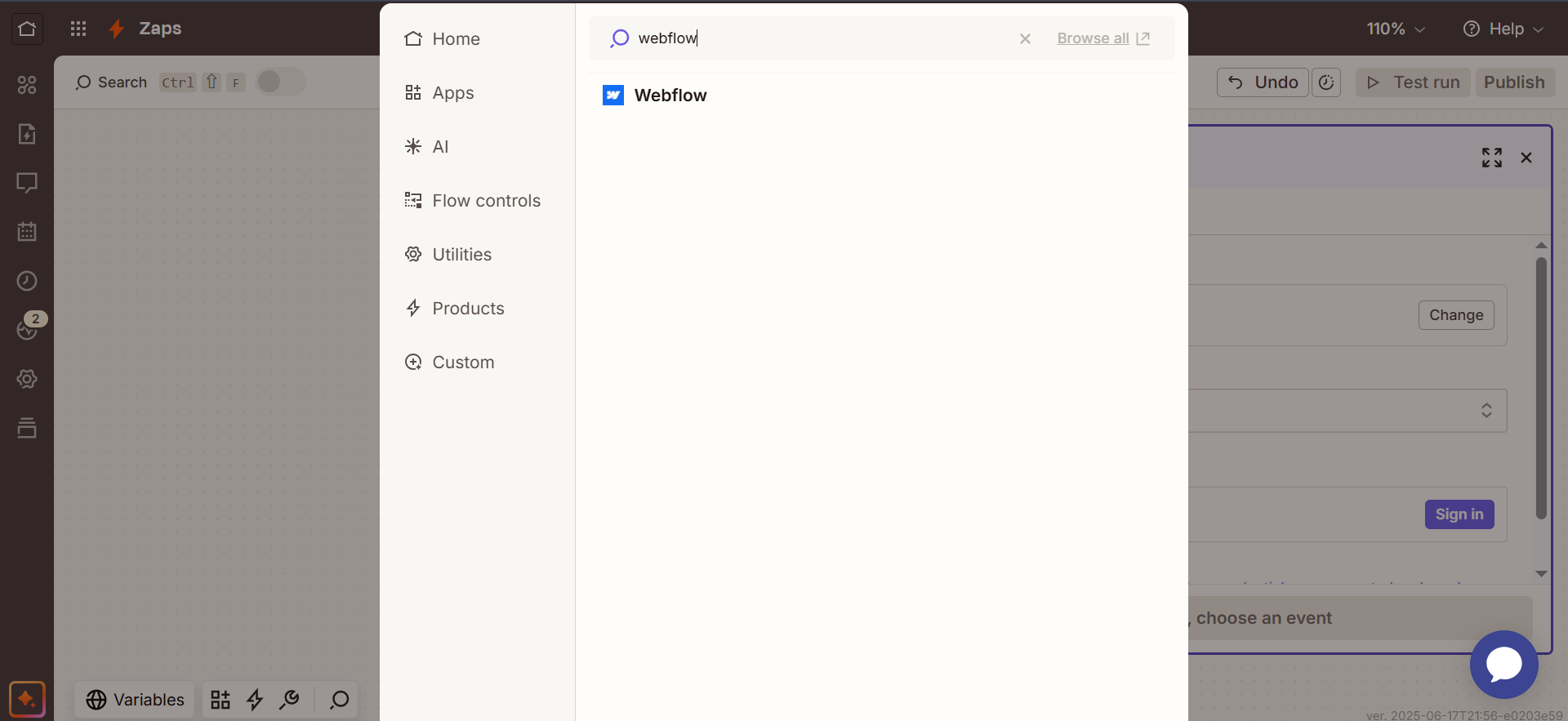Select the Flow controls category
1568x721 pixels.
(478, 201)
